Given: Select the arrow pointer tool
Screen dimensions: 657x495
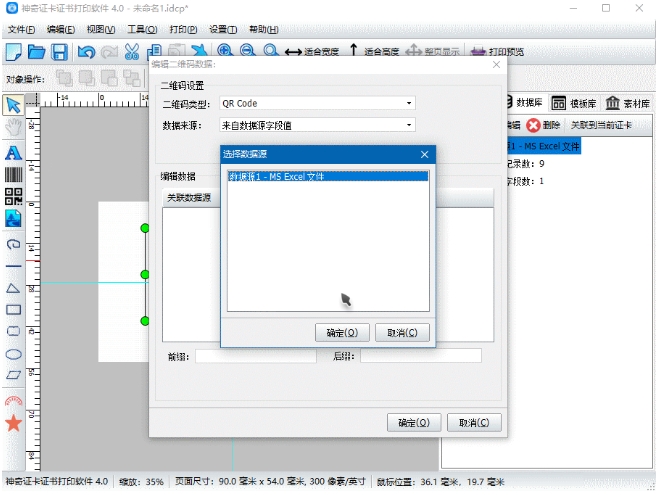Looking at the screenshot, I should pos(13,105).
